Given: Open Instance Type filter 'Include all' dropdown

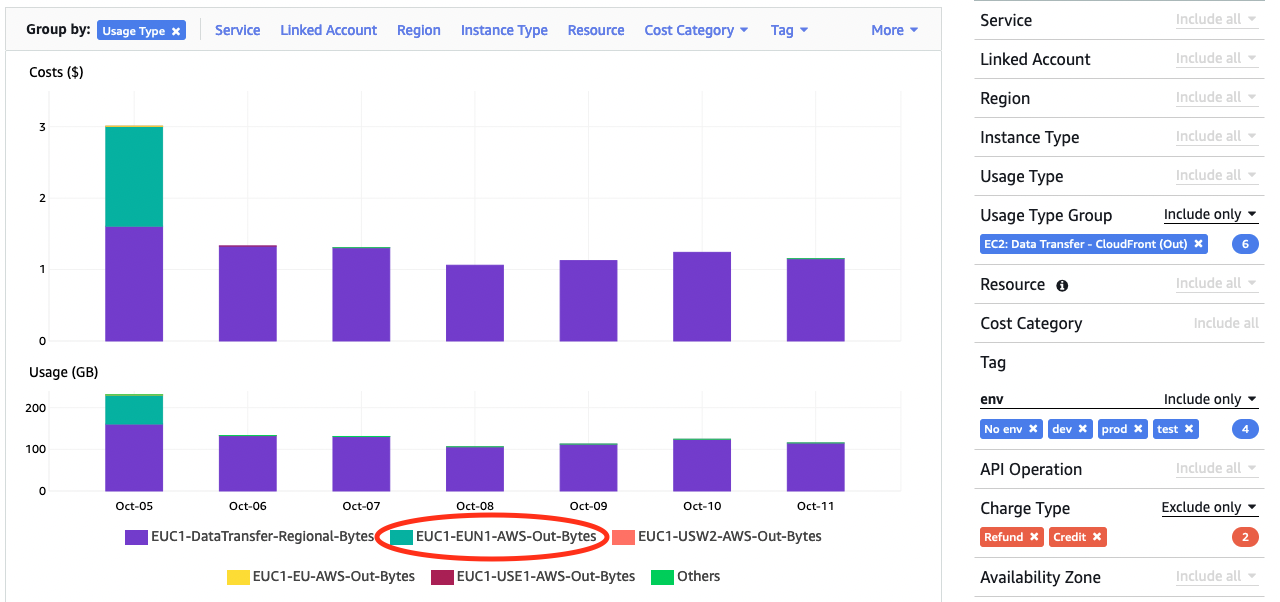Looking at the screenshot, I should tap(1216, 136).
